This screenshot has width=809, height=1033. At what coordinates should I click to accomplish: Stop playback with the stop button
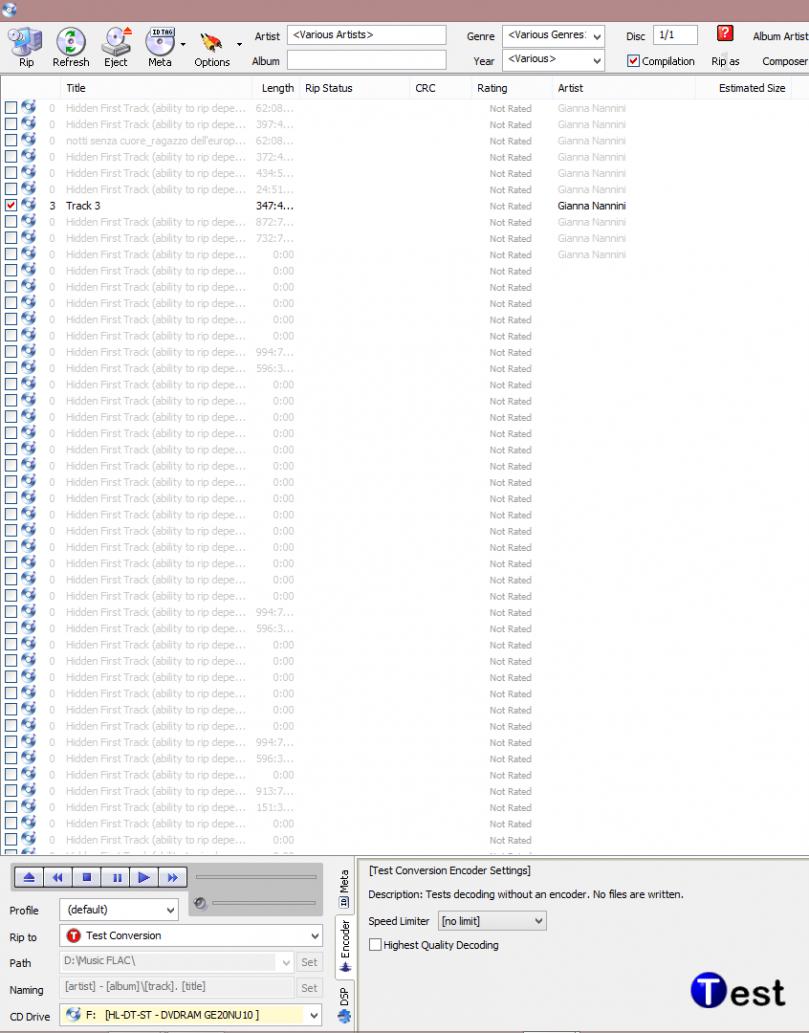point(87,877)
